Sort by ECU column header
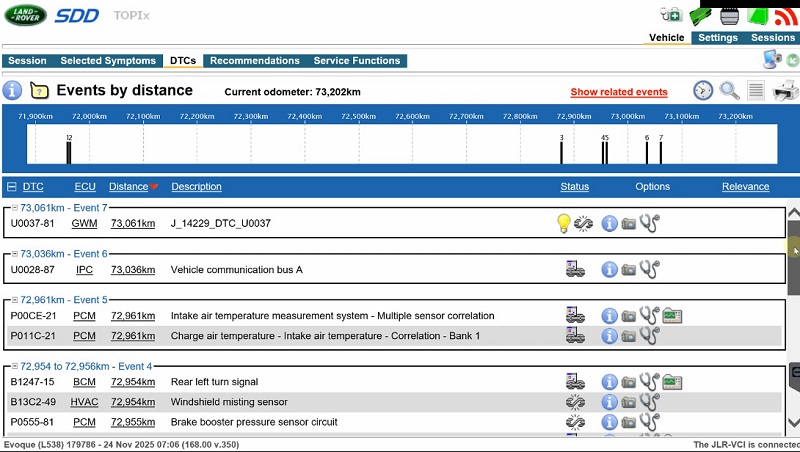Image resolution: width=800 pixels, height=452 pixels. (x=85, y=187)
